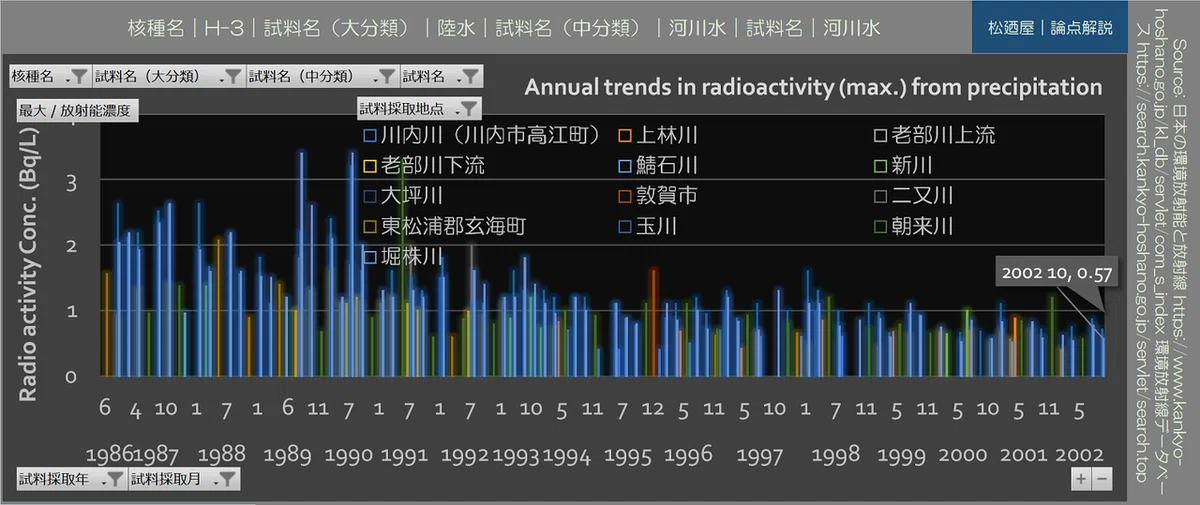Click the orange bar at month 12 of 1995
Image resolution: width=1200 pixels, height=505 pixels.
click(x=653, y=322)
